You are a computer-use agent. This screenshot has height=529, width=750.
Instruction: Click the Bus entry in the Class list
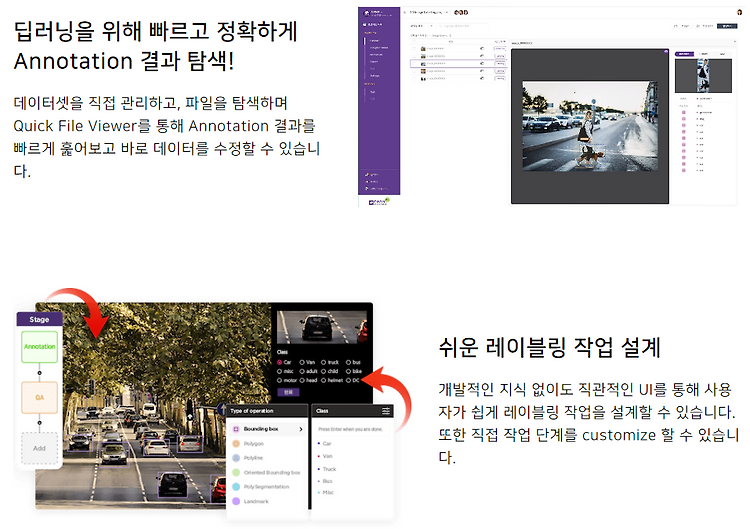(325, 481)
